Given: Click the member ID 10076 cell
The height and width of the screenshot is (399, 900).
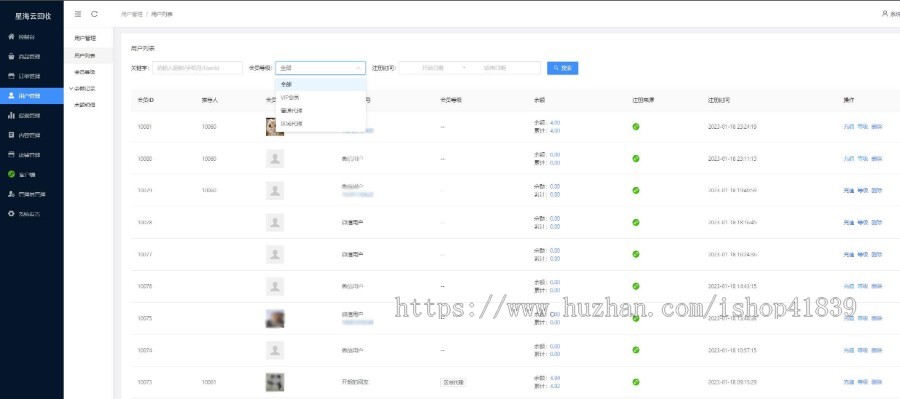Looking at the screenshot, I should [145, 286].
